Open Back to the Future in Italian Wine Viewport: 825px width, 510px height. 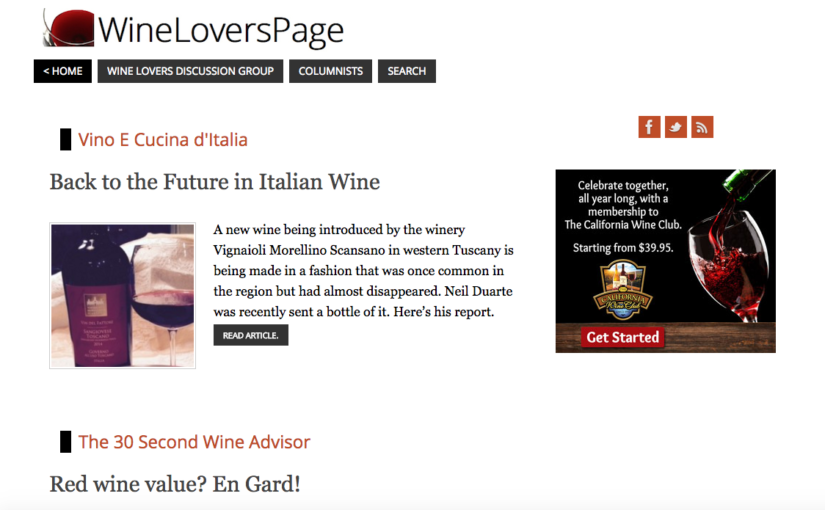pos(215,182)
